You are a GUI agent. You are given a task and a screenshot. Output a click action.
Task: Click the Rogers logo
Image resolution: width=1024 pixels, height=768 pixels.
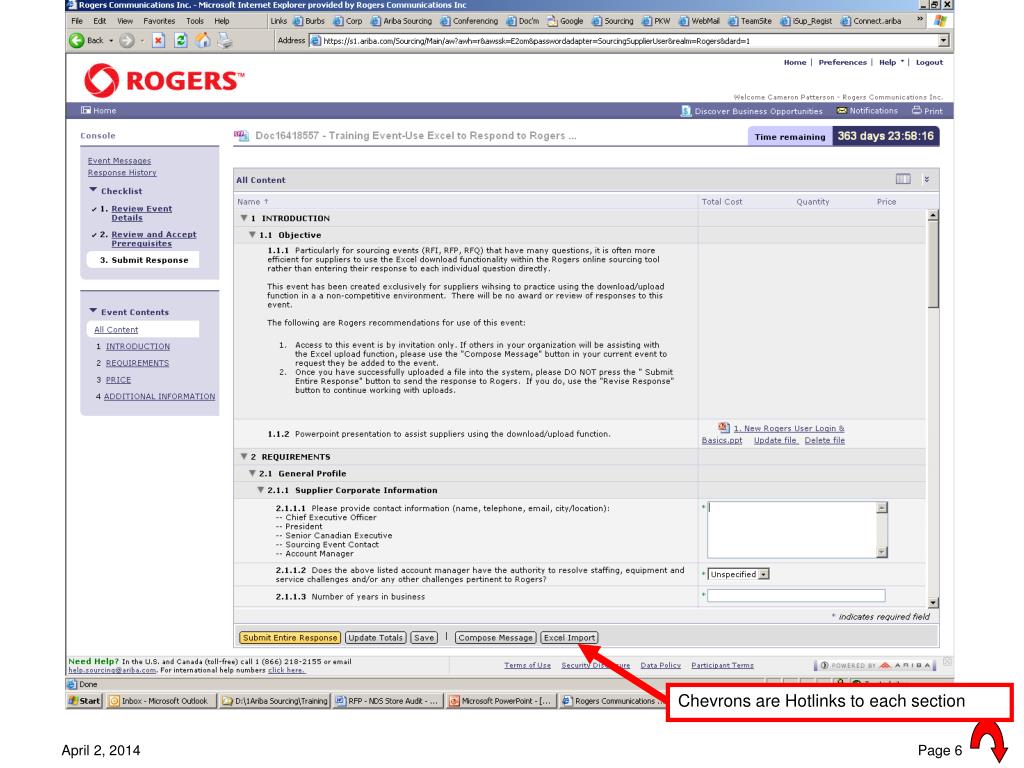(164, 80)
